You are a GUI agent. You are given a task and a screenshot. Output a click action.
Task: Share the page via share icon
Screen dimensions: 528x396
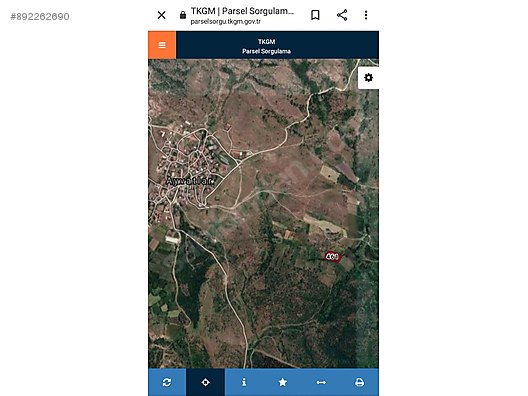(342, 15)
